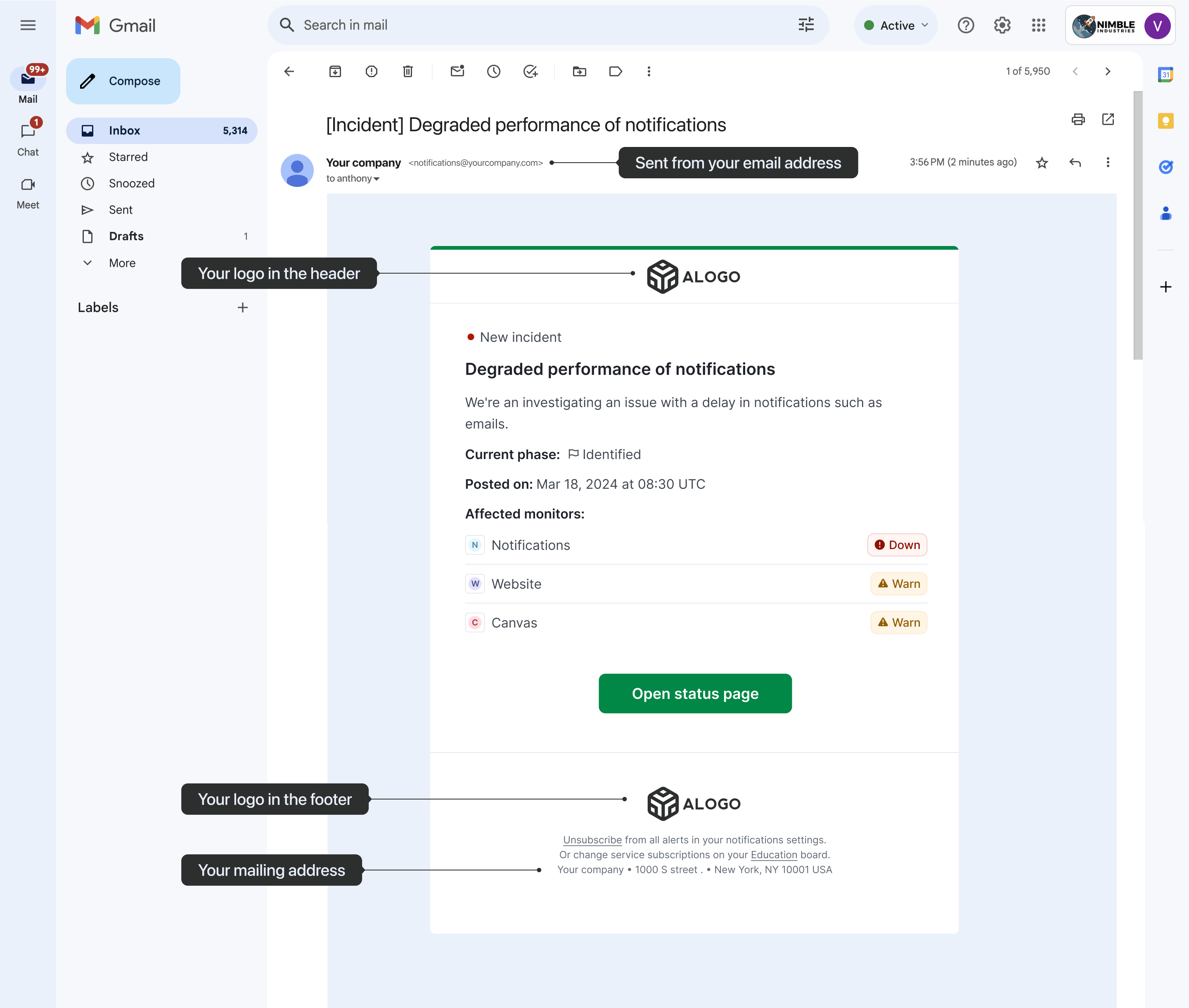
Task: Show search options filter icon
Action: [x=806, y=25]
